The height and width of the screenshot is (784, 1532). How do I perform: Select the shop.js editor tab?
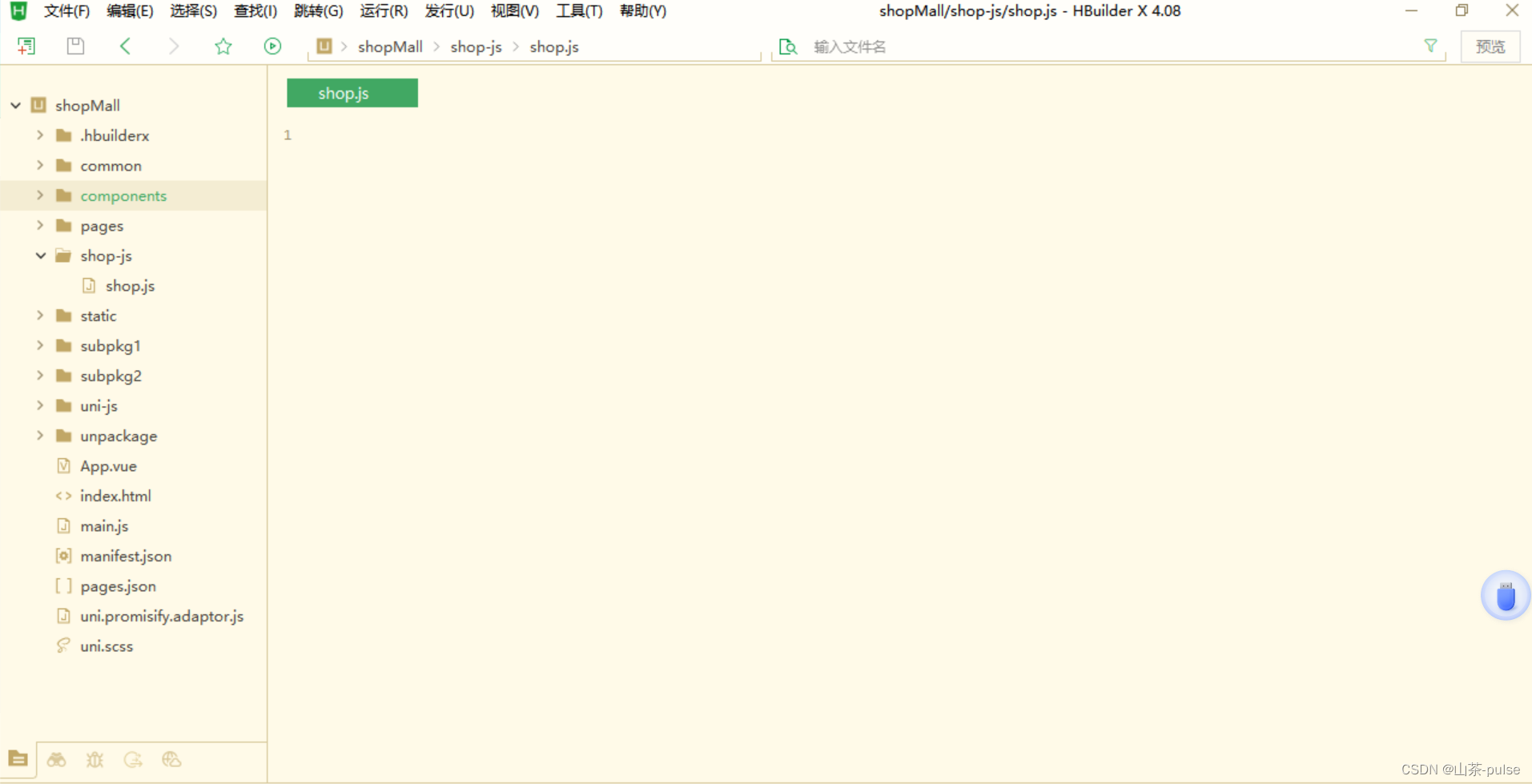352,93
